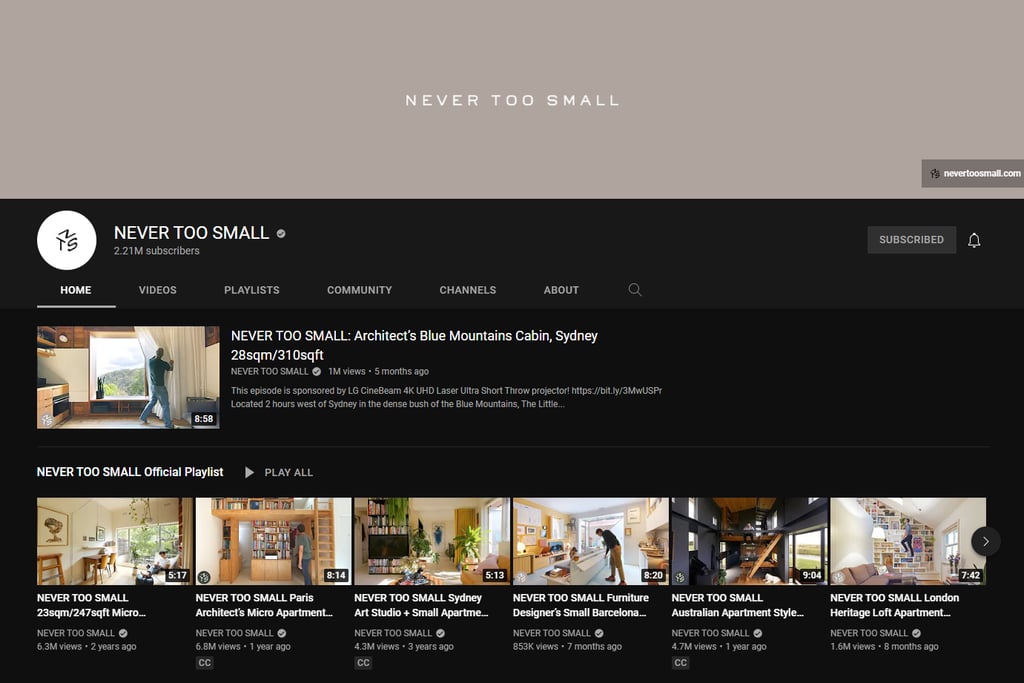Open the Playlists tab
1024x683 pixels.
click(x=251, y=290)
